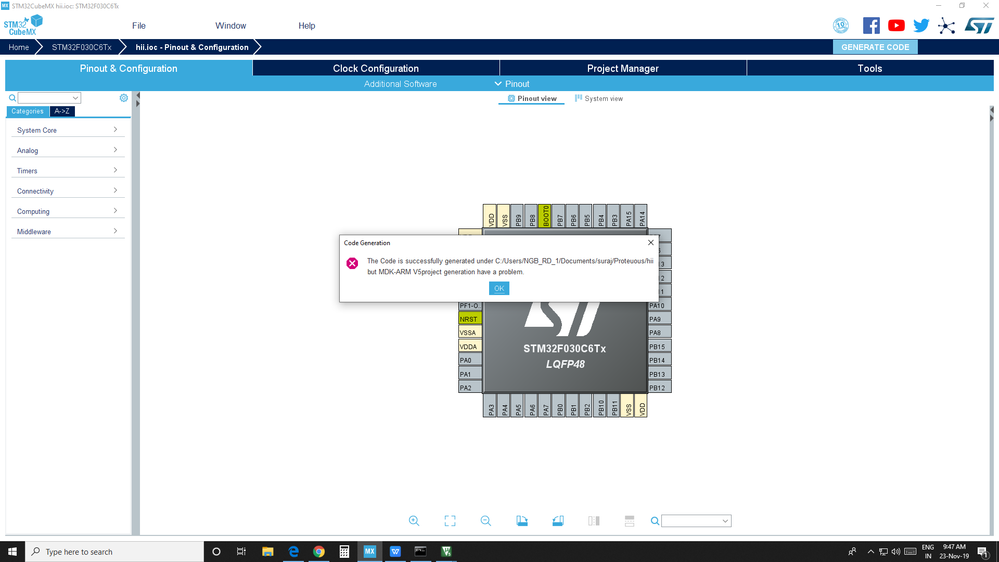Click the 10-year anniversary badge icon
The width and height of the screenshot is (999, 562).
841,25
